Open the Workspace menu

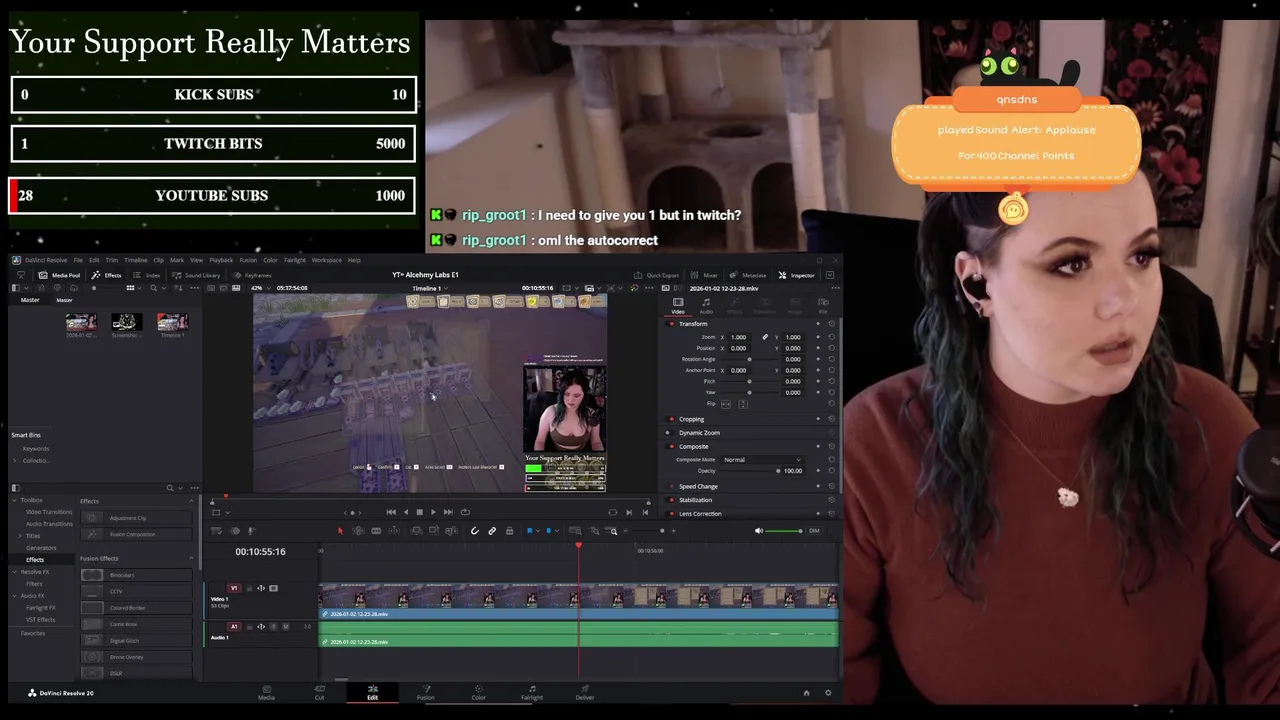coord(326,260)
